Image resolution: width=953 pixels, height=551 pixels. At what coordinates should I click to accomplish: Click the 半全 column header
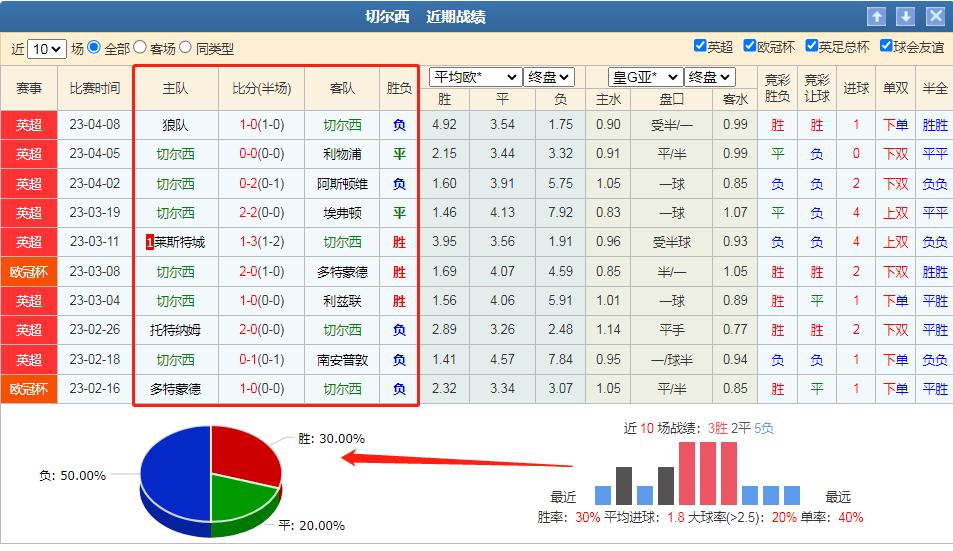934,88
